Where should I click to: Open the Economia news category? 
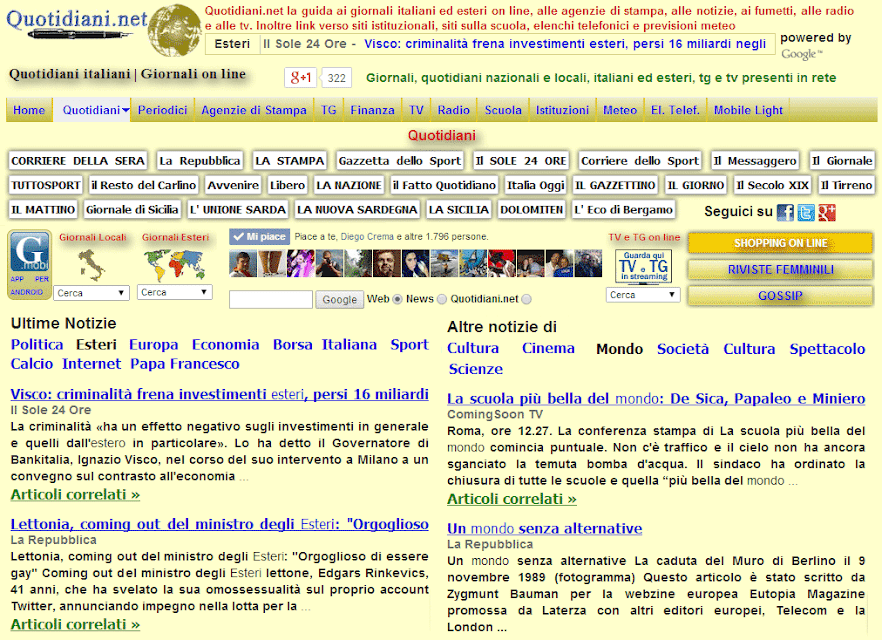226,345
